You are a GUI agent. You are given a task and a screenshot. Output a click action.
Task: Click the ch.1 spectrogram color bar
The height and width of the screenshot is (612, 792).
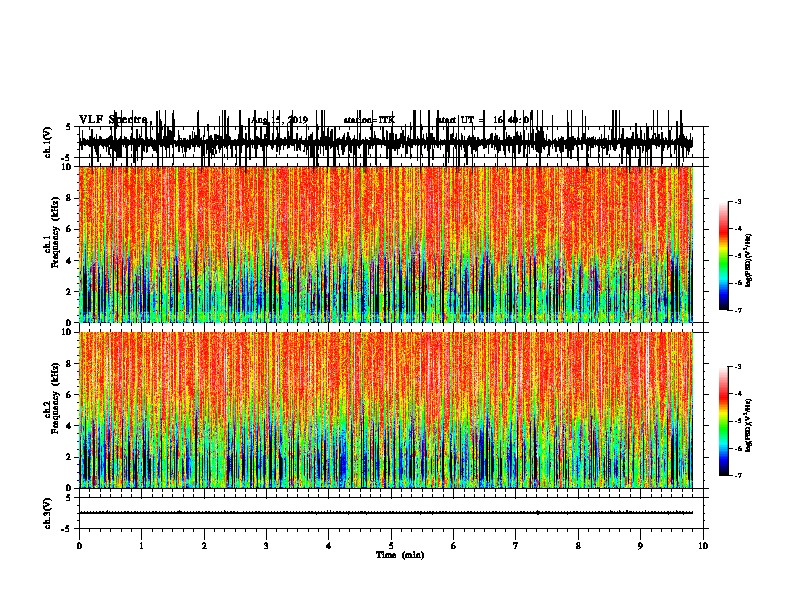(x=723, y=256)
